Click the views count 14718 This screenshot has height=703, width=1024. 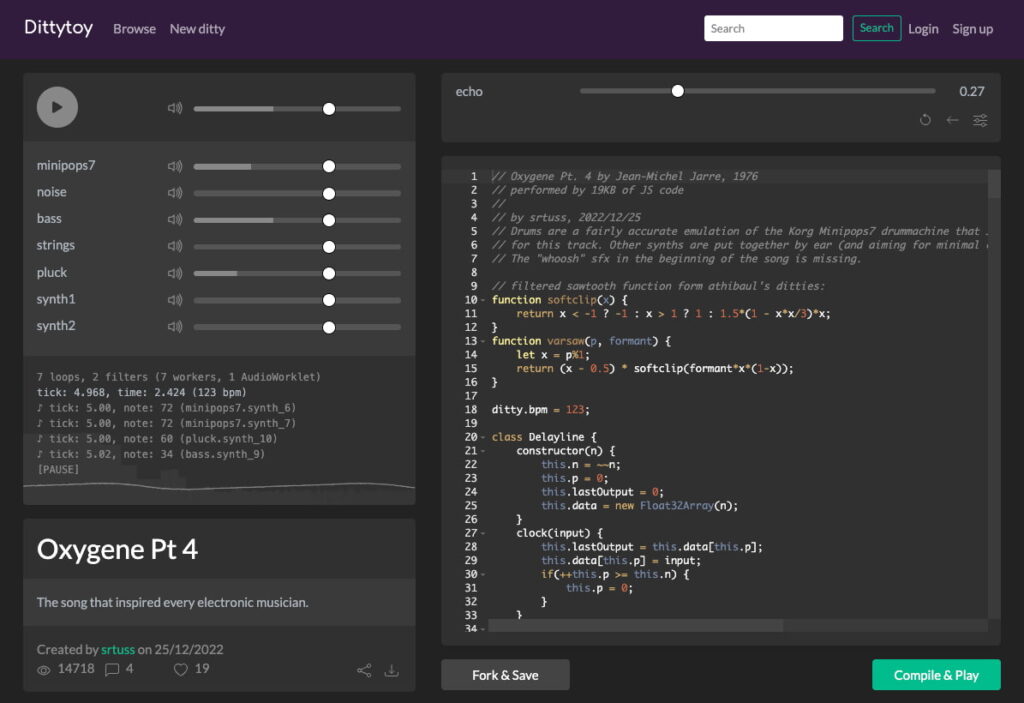click(x=76, y=669)
